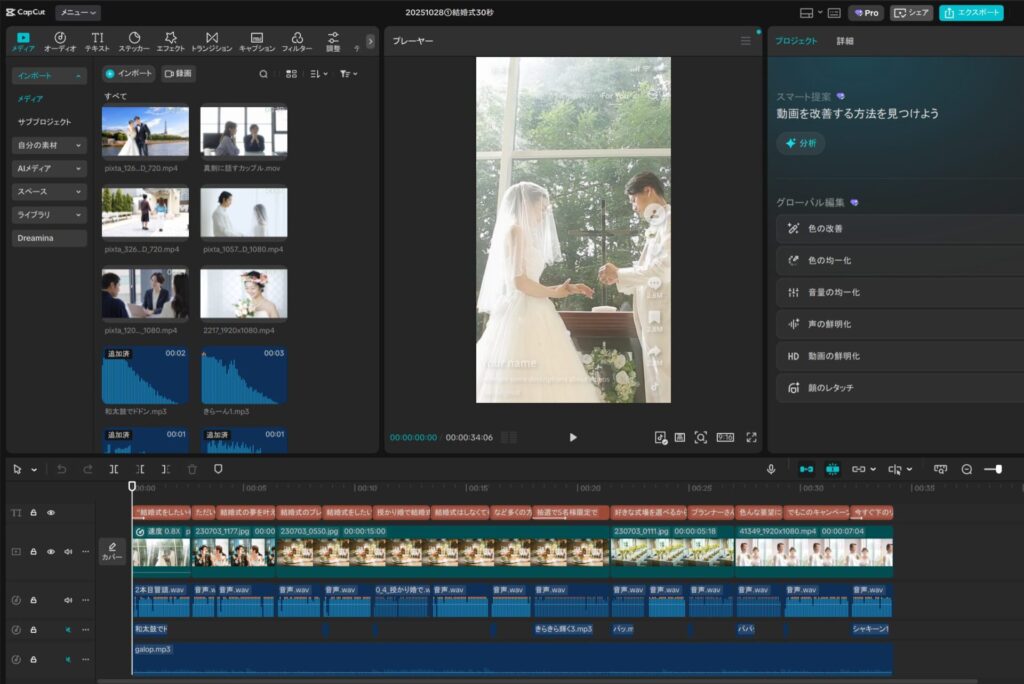Click the エクスポート button
The height and width of the screenshot is (684, 1024).
click(x=970, y=13)
